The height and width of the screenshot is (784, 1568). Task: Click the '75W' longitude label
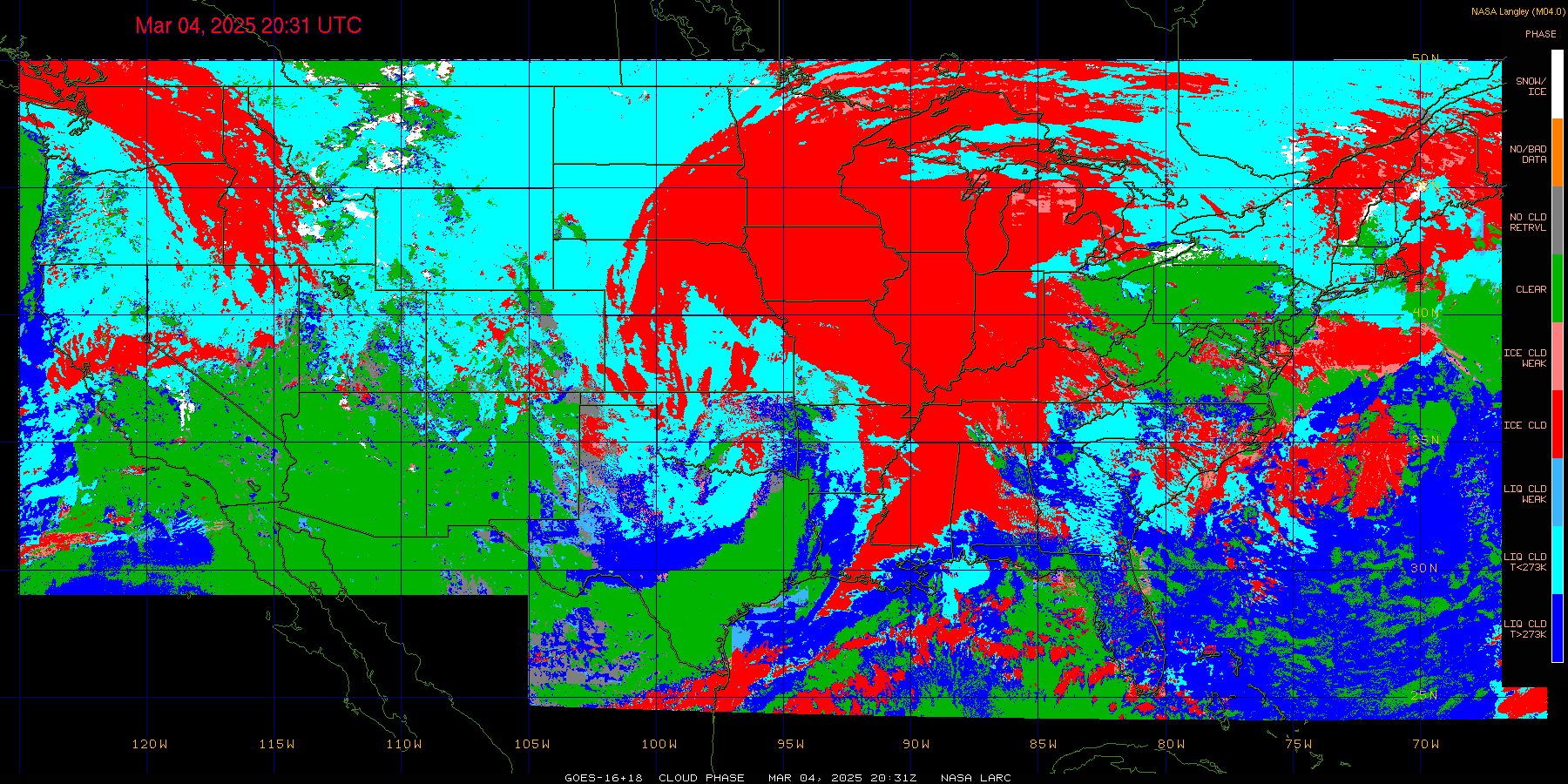click(1299, 744)
